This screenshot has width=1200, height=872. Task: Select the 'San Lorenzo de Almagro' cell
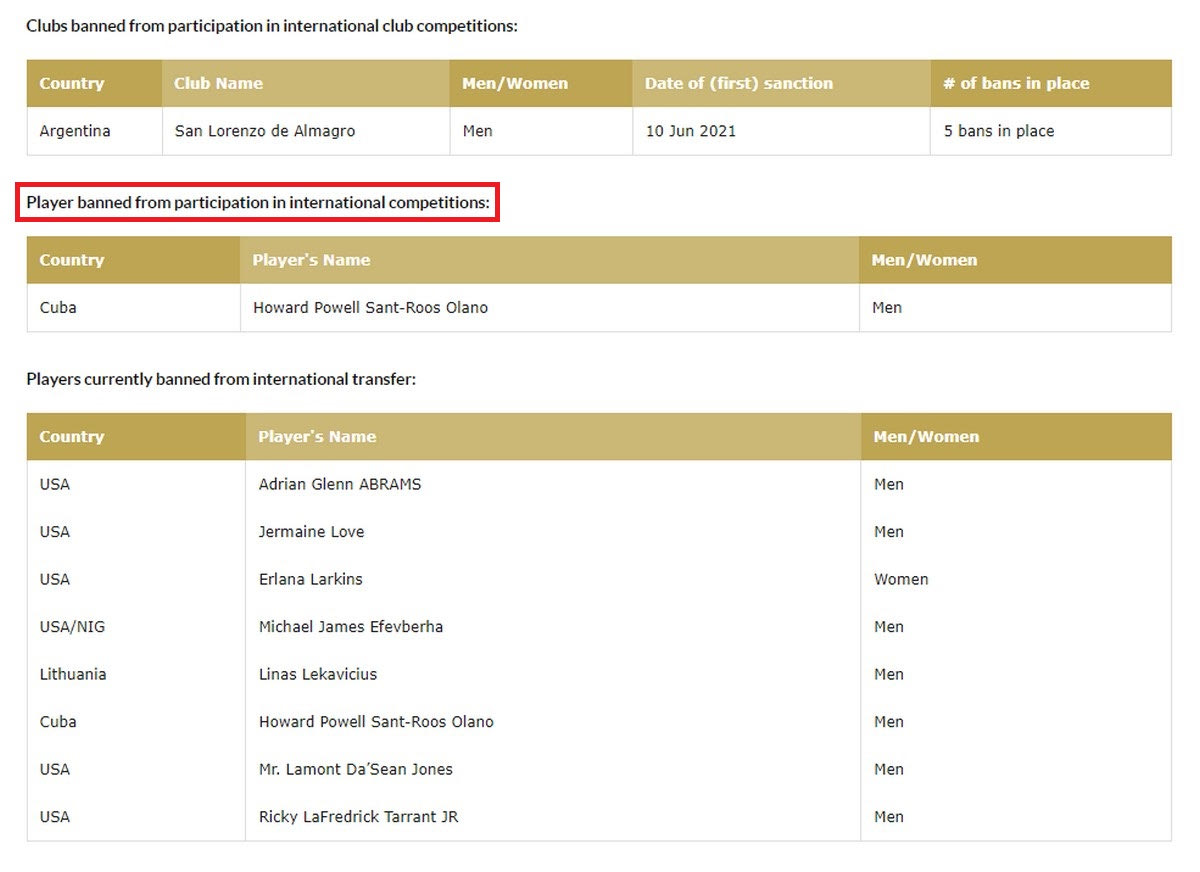264,131
